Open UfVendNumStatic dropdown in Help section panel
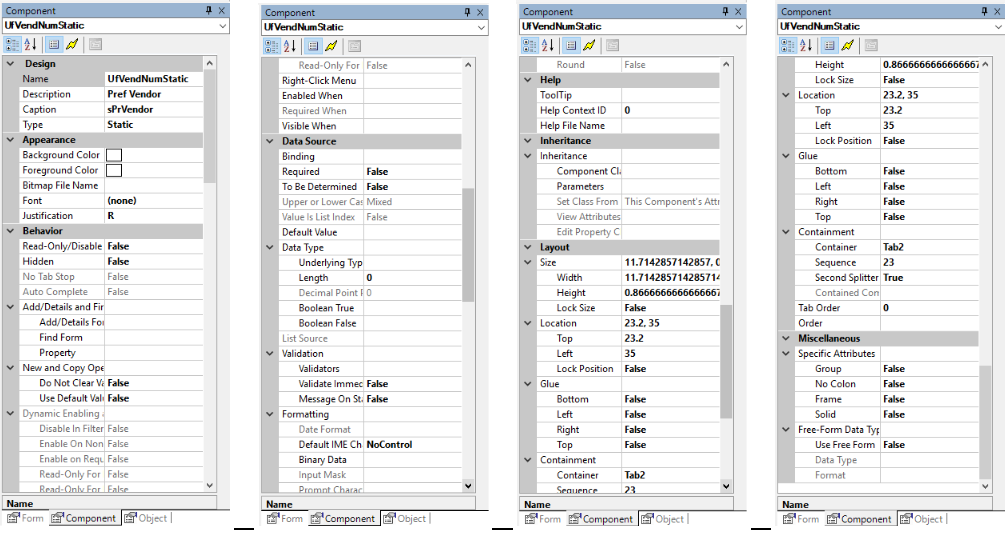1005x544 pixels. pos(739,27)
